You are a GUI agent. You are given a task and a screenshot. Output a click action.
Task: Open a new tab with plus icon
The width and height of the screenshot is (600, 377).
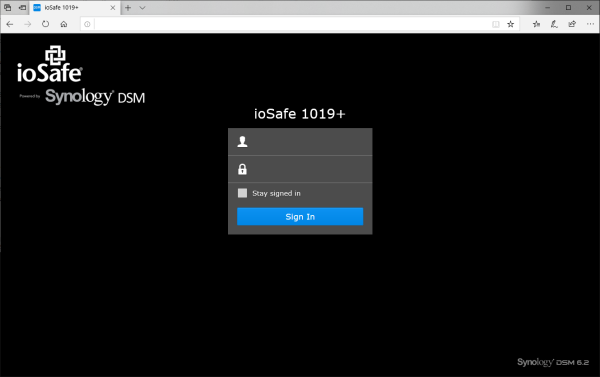128,7
